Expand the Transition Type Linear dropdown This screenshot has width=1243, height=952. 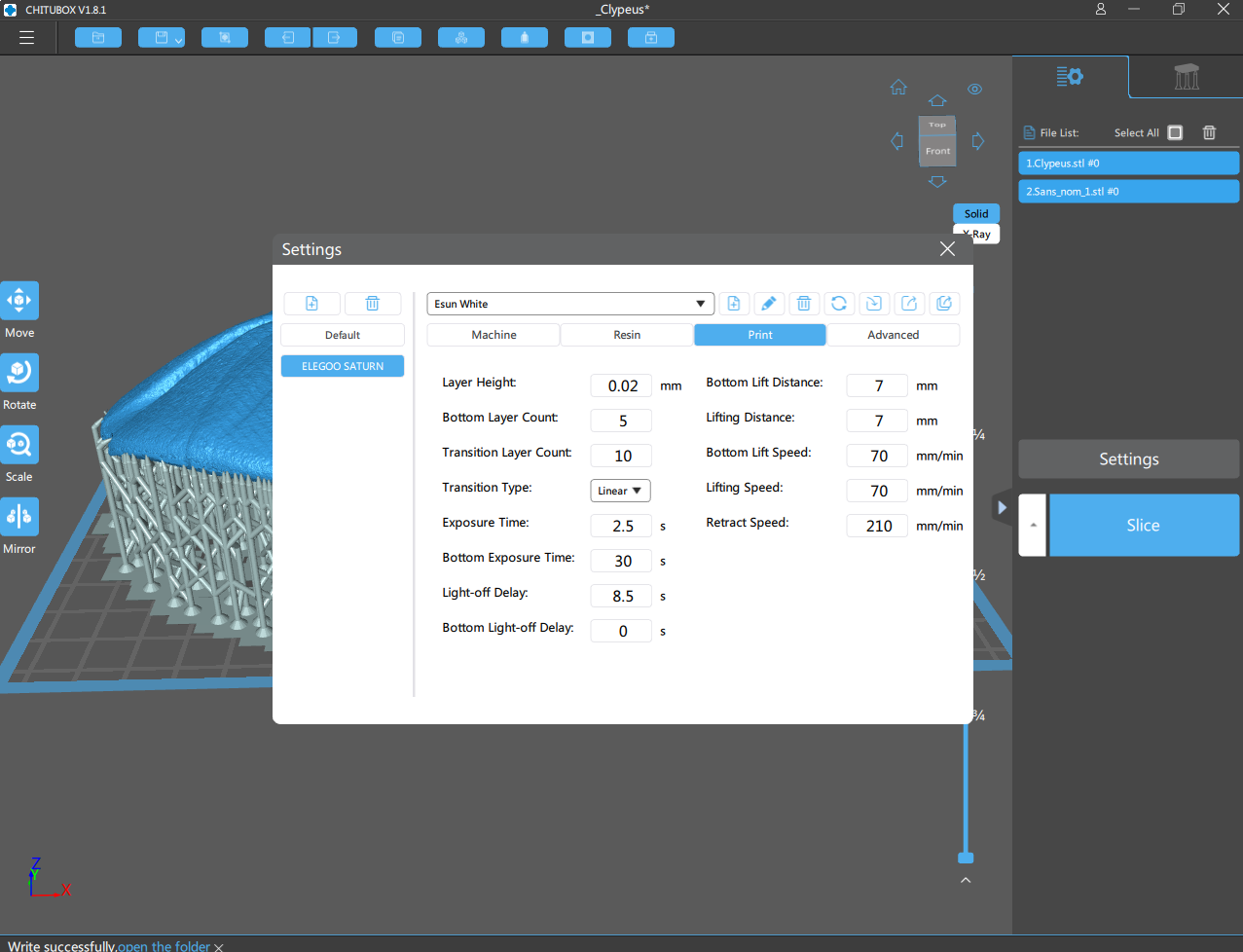point(620,491)
